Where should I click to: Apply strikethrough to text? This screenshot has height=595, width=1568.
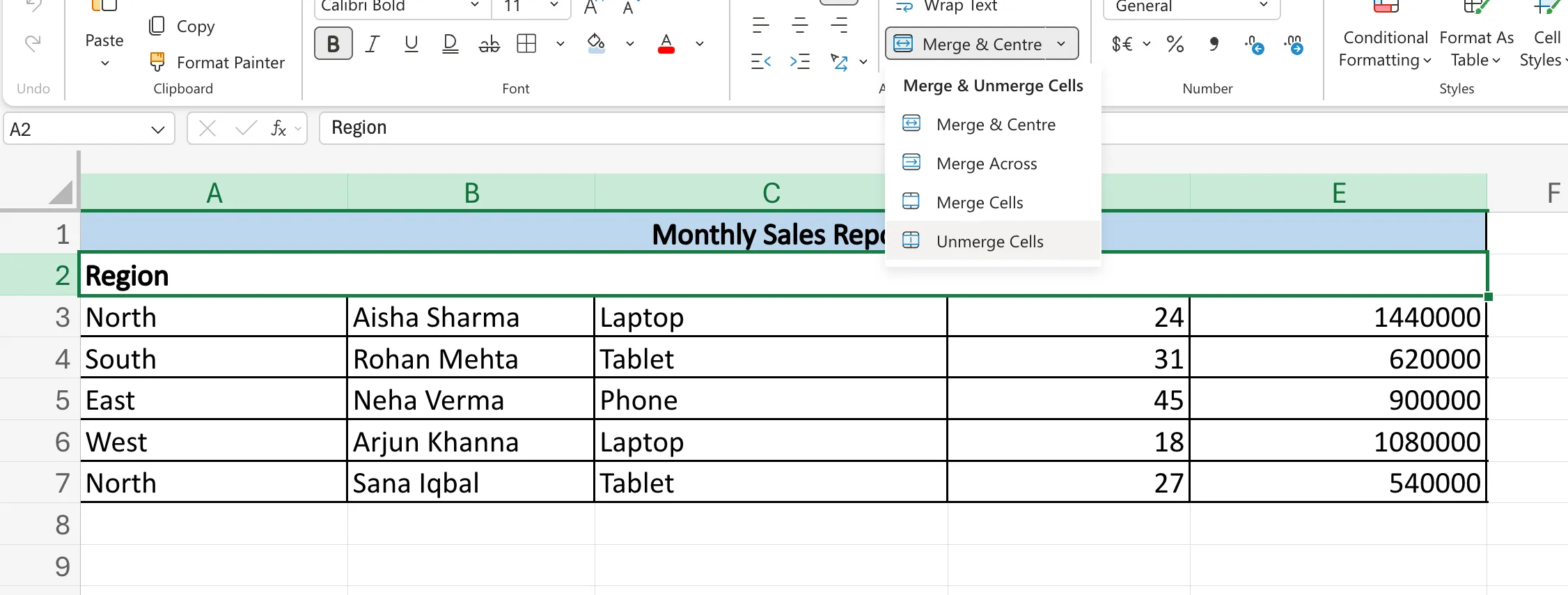(489, 44)
